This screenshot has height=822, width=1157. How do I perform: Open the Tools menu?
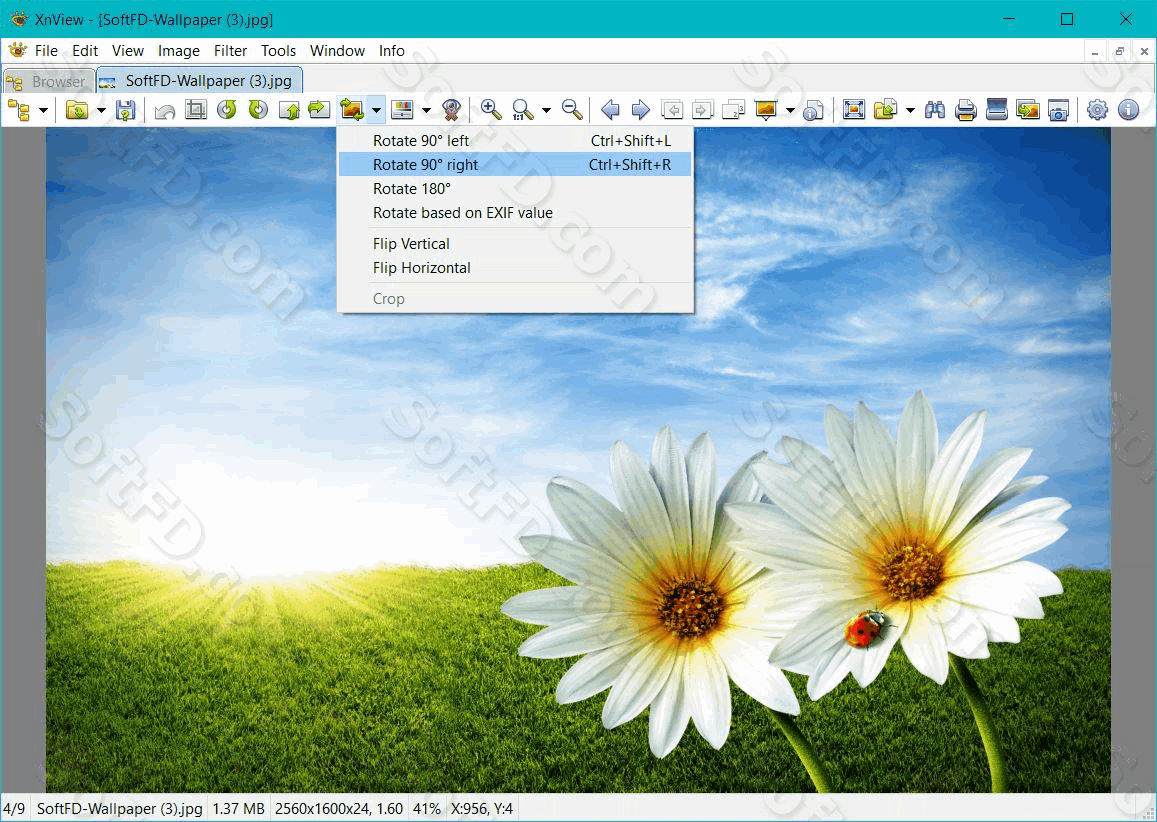(x=278, y=51)
